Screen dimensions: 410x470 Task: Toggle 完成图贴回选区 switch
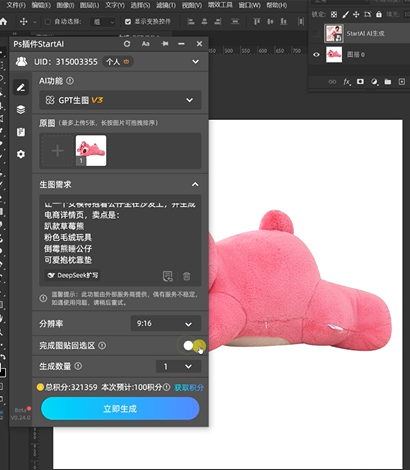point(191,346)
